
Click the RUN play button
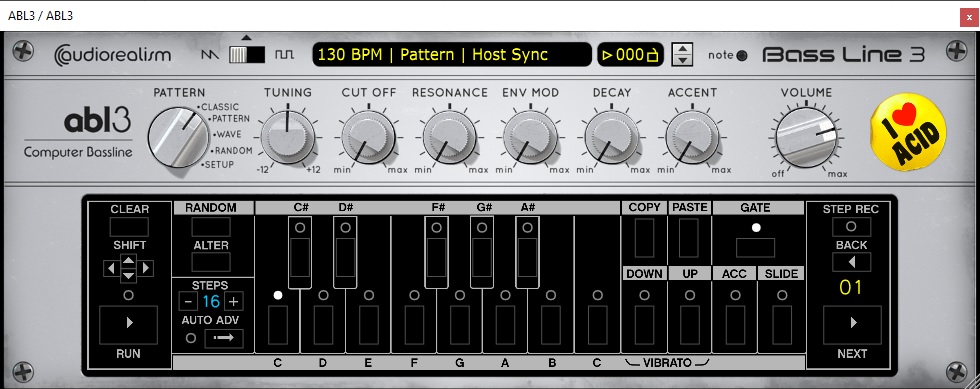[128, 323]
